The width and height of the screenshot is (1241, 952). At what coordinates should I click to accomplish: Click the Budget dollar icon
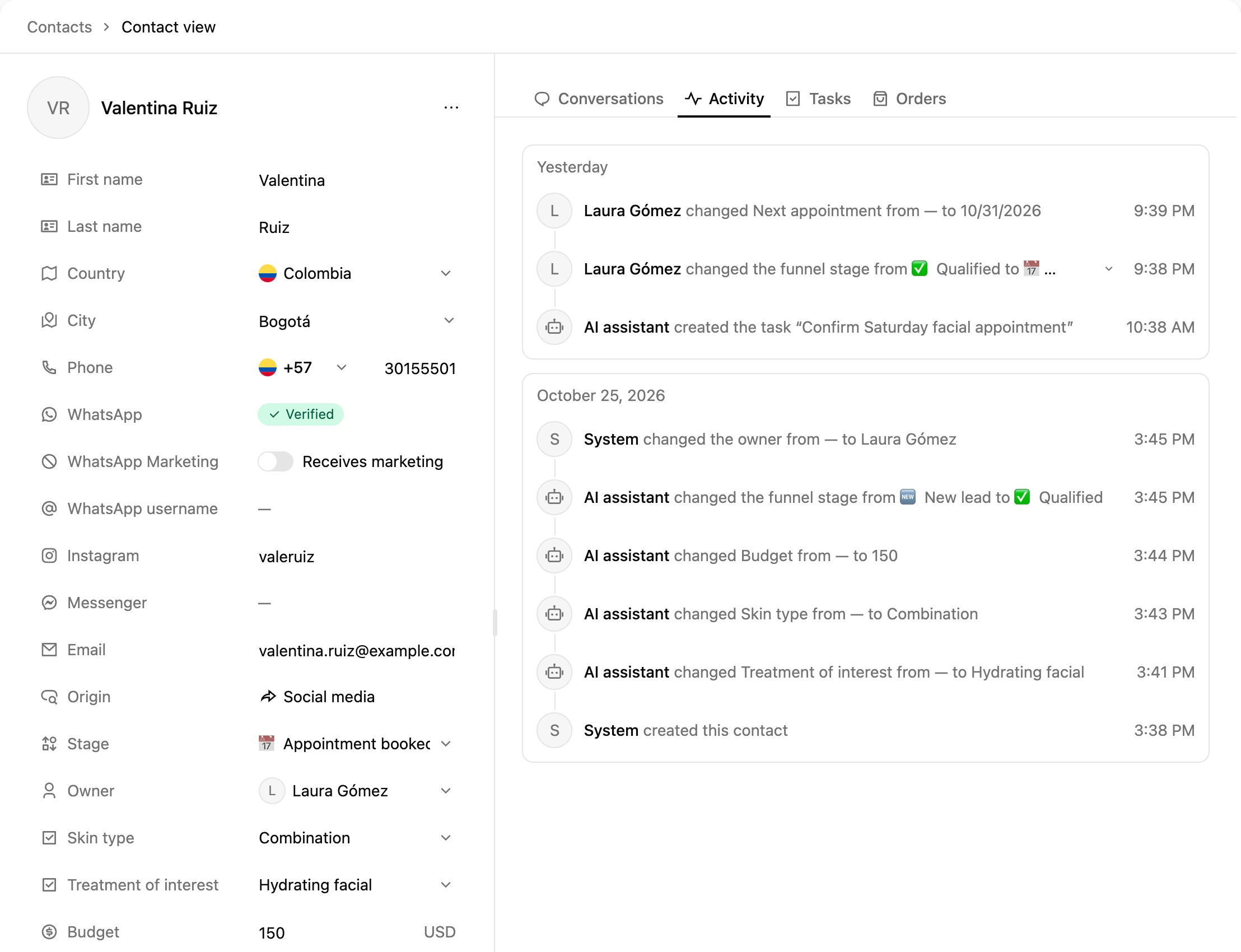49,932
